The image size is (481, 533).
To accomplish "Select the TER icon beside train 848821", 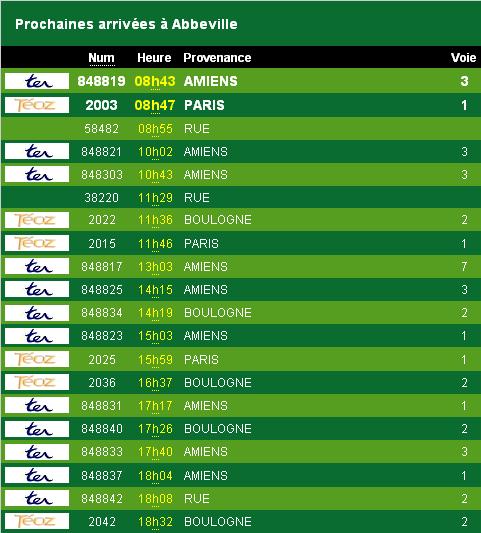I will coord(37,151).
